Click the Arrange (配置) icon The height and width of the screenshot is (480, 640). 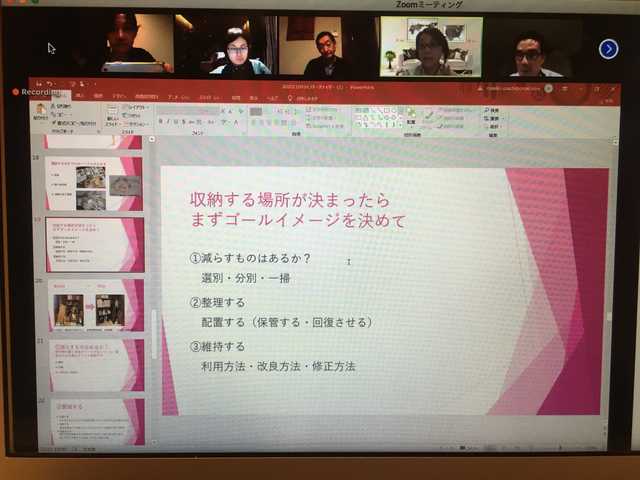click(411, 113)
